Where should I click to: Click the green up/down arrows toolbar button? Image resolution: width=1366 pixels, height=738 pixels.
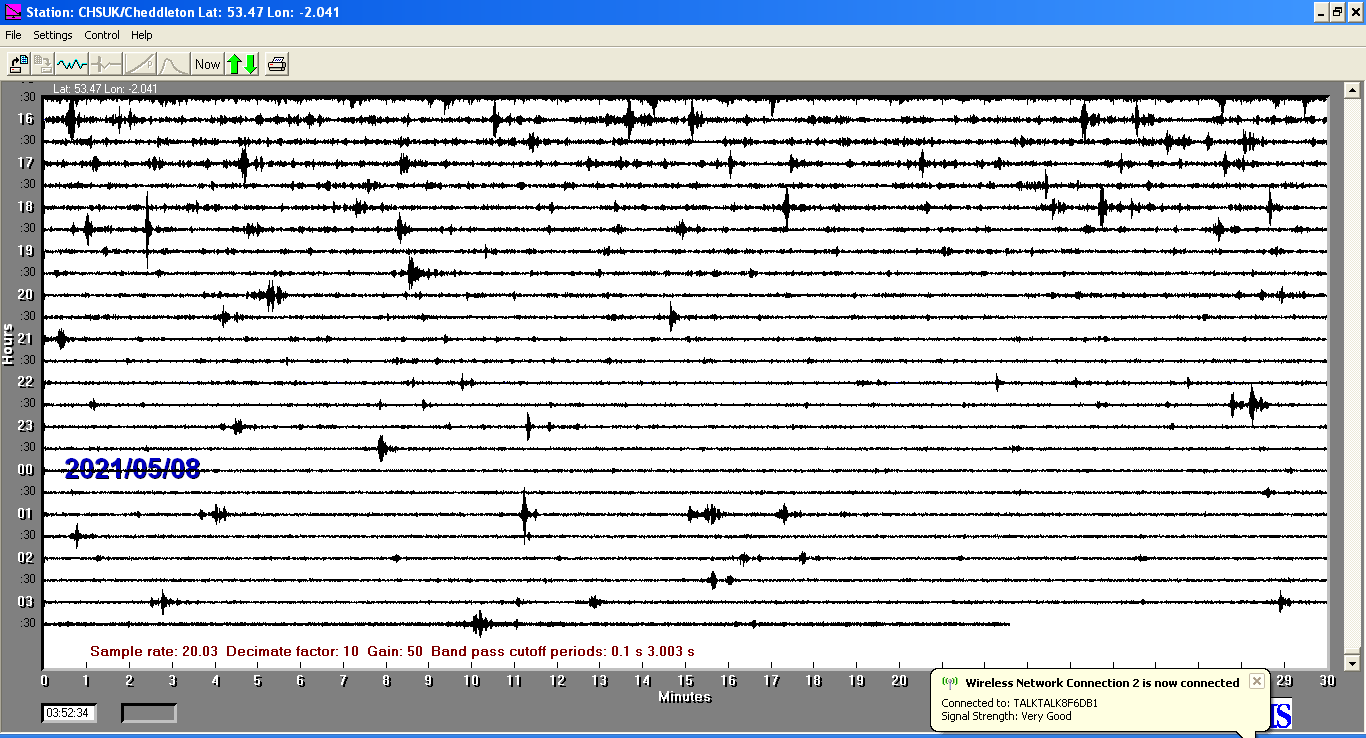(242, 64)
